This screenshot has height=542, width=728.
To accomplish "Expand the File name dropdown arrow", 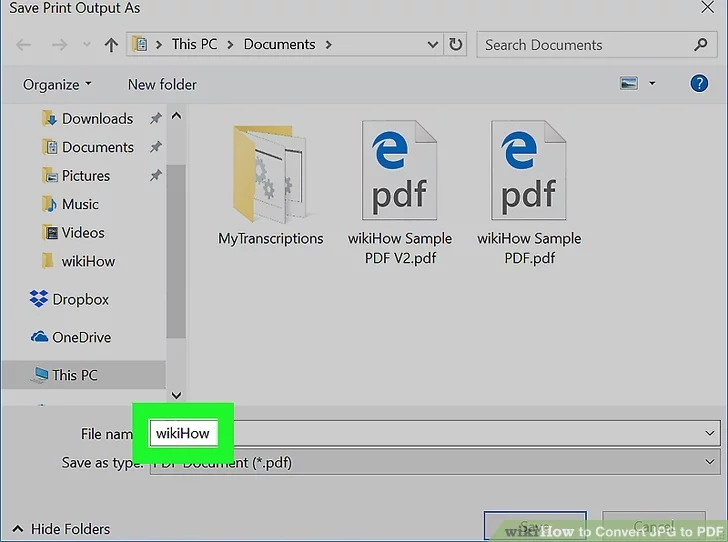I will pos(710,433).
